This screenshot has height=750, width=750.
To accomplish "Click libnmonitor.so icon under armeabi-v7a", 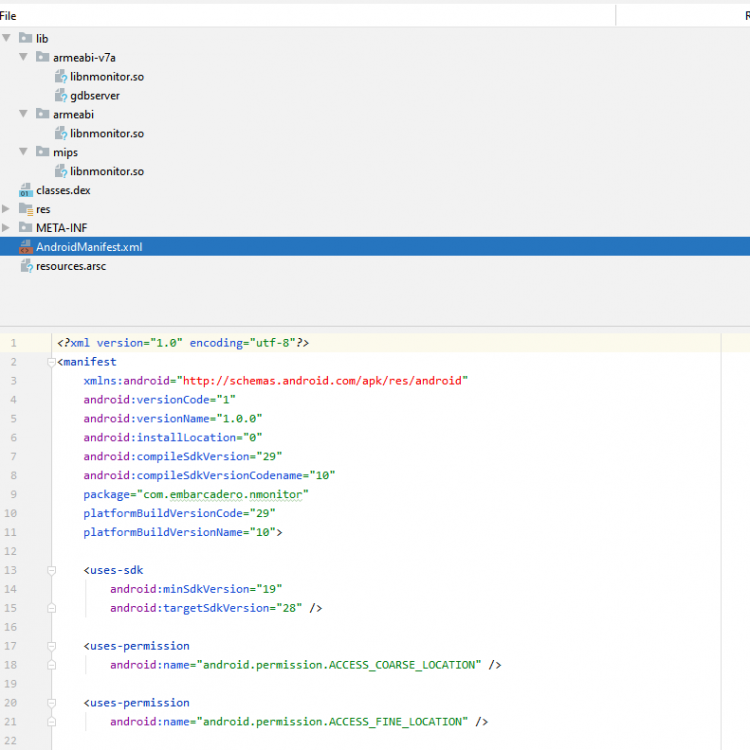I will 60,76.
